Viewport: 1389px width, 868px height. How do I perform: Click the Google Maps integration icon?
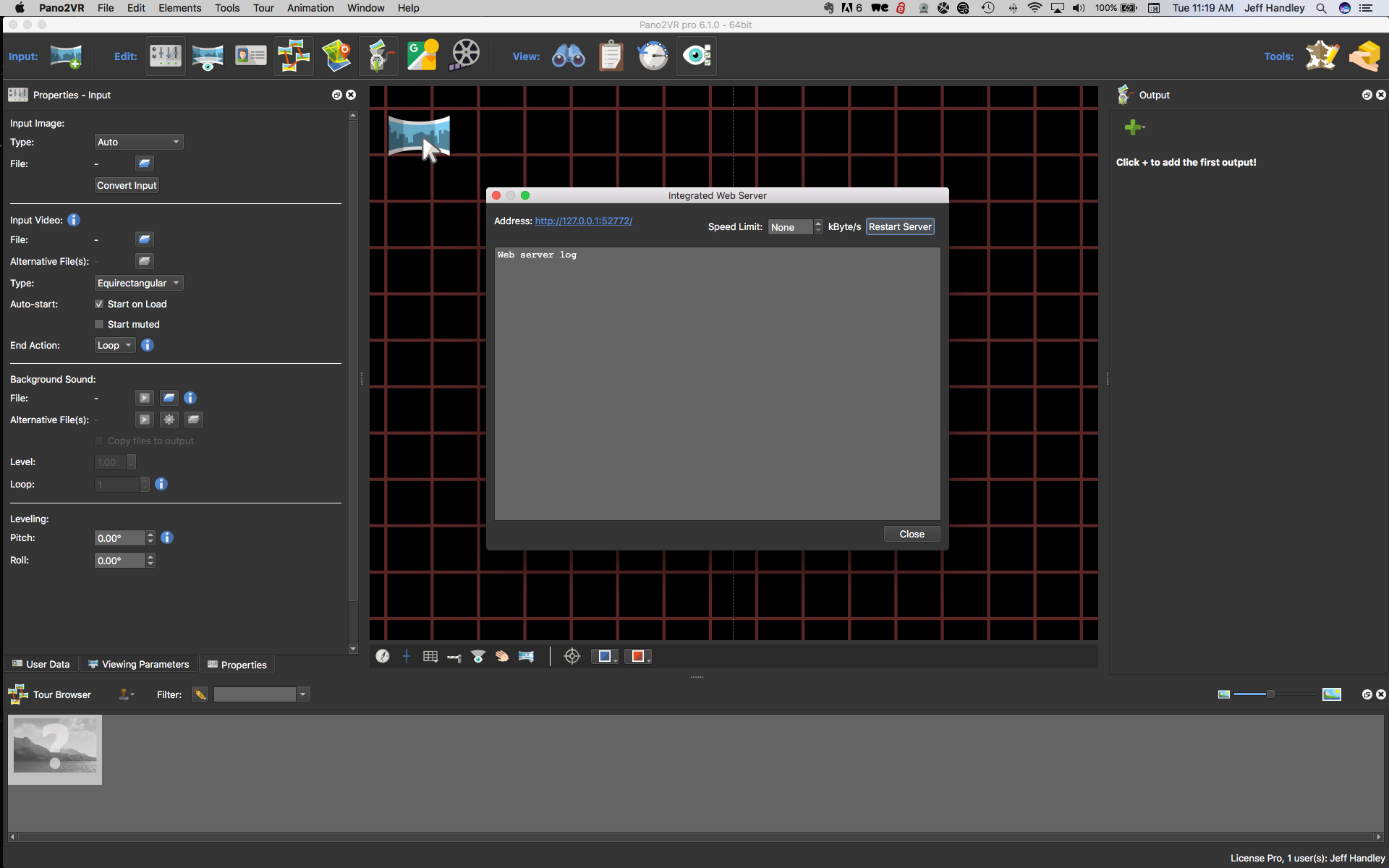point(421,56)
